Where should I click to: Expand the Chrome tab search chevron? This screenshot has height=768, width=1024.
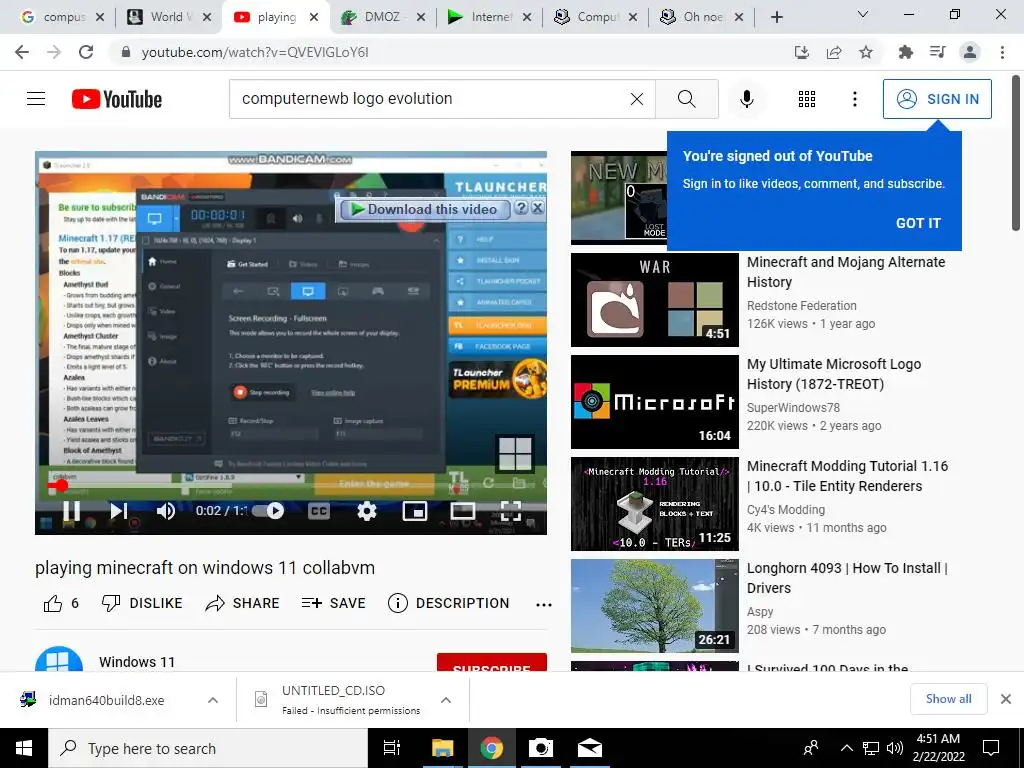click(x=863, y=14)
